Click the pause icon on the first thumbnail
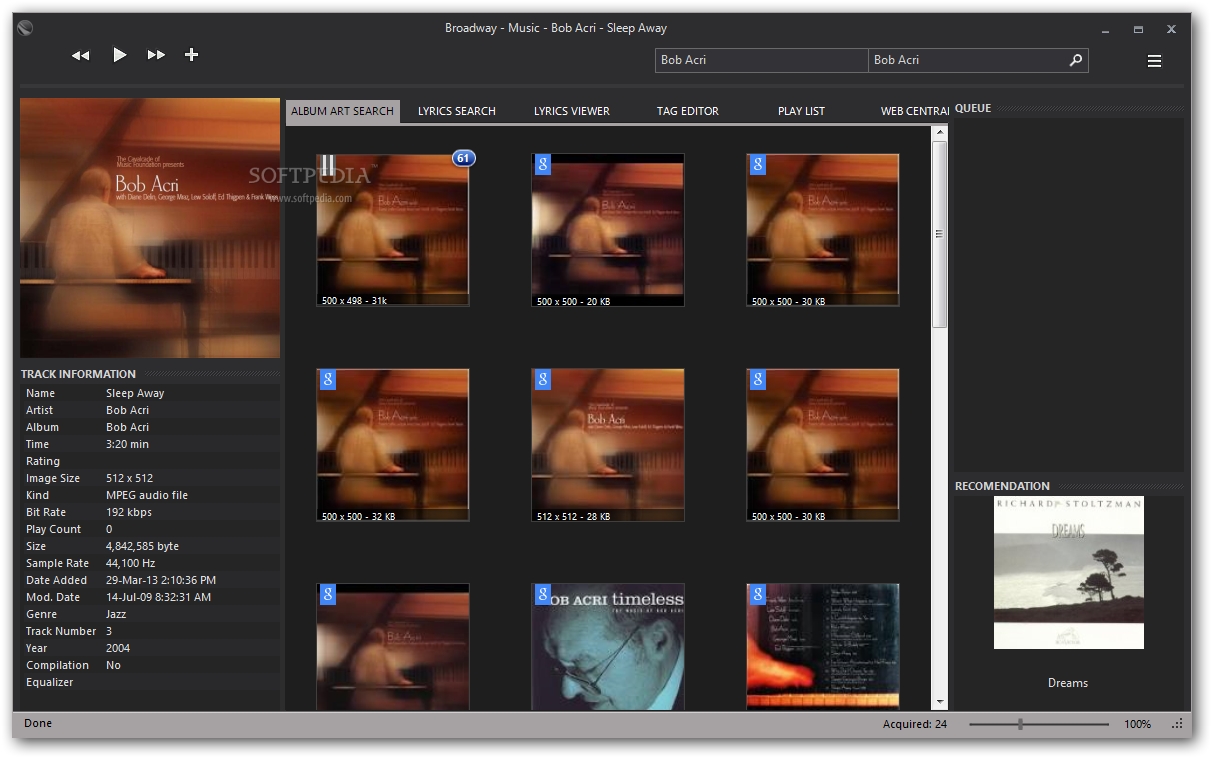Viewport: 1212px width, 758px height. pos(327,165)
